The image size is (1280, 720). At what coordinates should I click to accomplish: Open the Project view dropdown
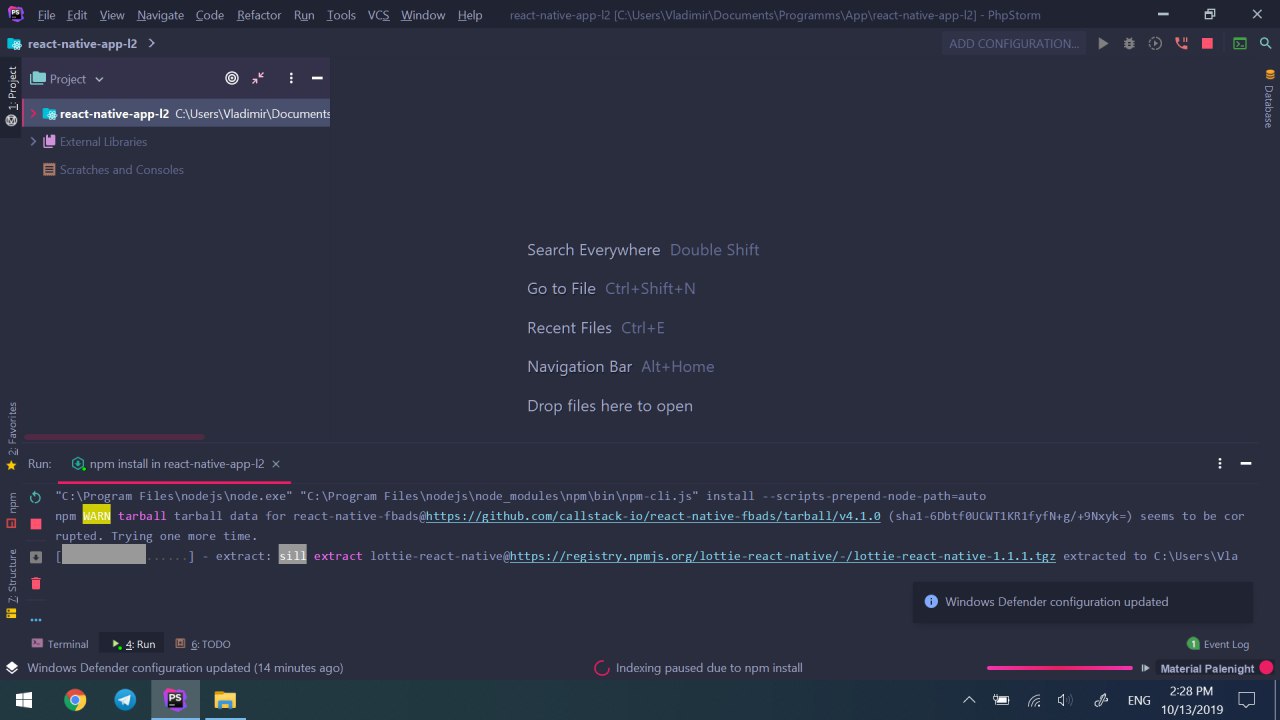click(67, 79)
